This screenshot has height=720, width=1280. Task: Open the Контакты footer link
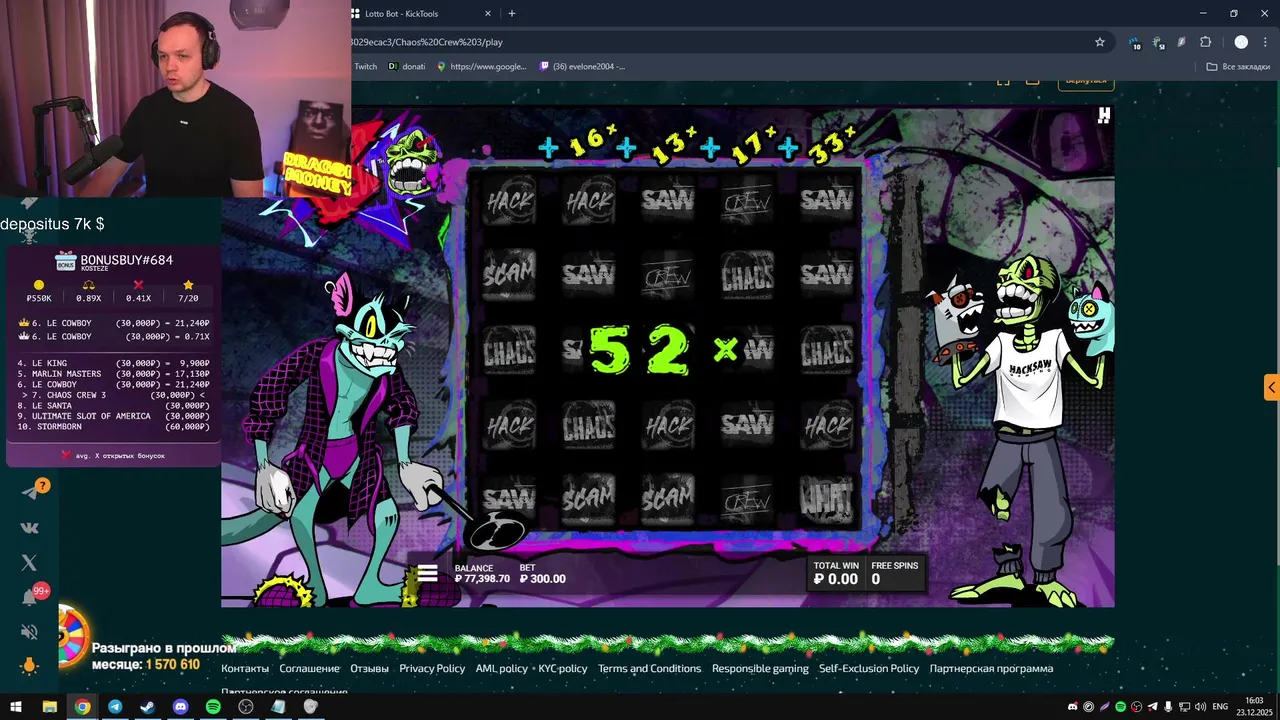(245, 668)
